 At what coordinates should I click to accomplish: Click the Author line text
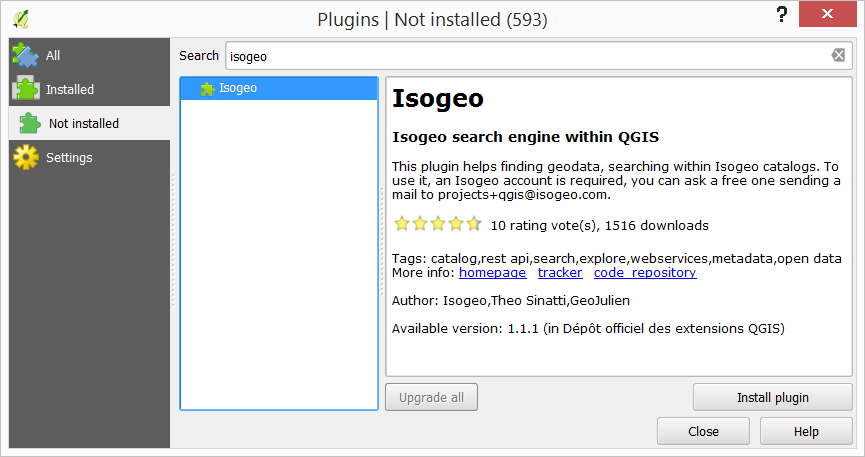click(x=511, y=301)
